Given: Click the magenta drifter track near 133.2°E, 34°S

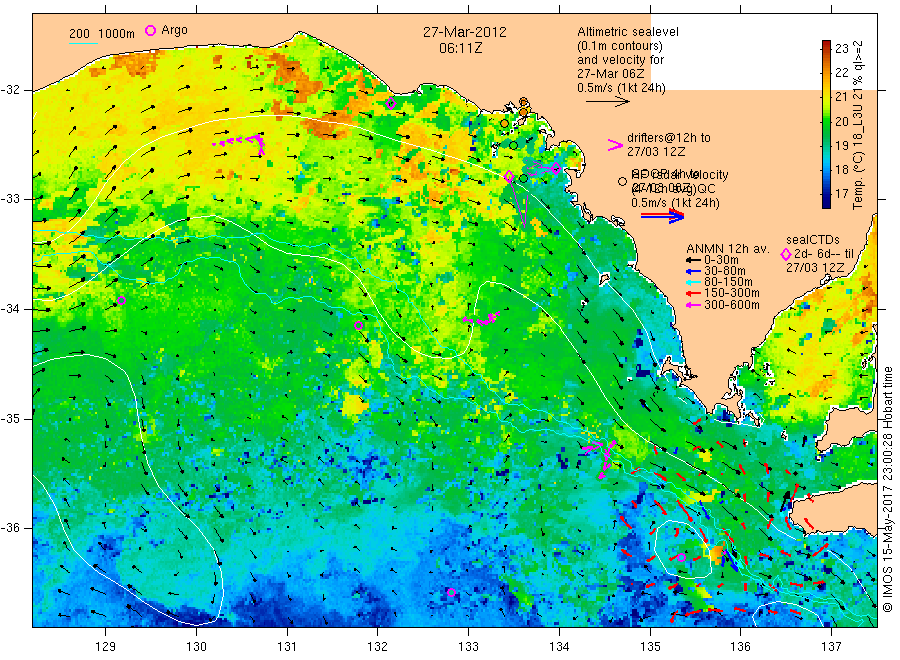Looking at the screenshot, I should coord(481,319).
